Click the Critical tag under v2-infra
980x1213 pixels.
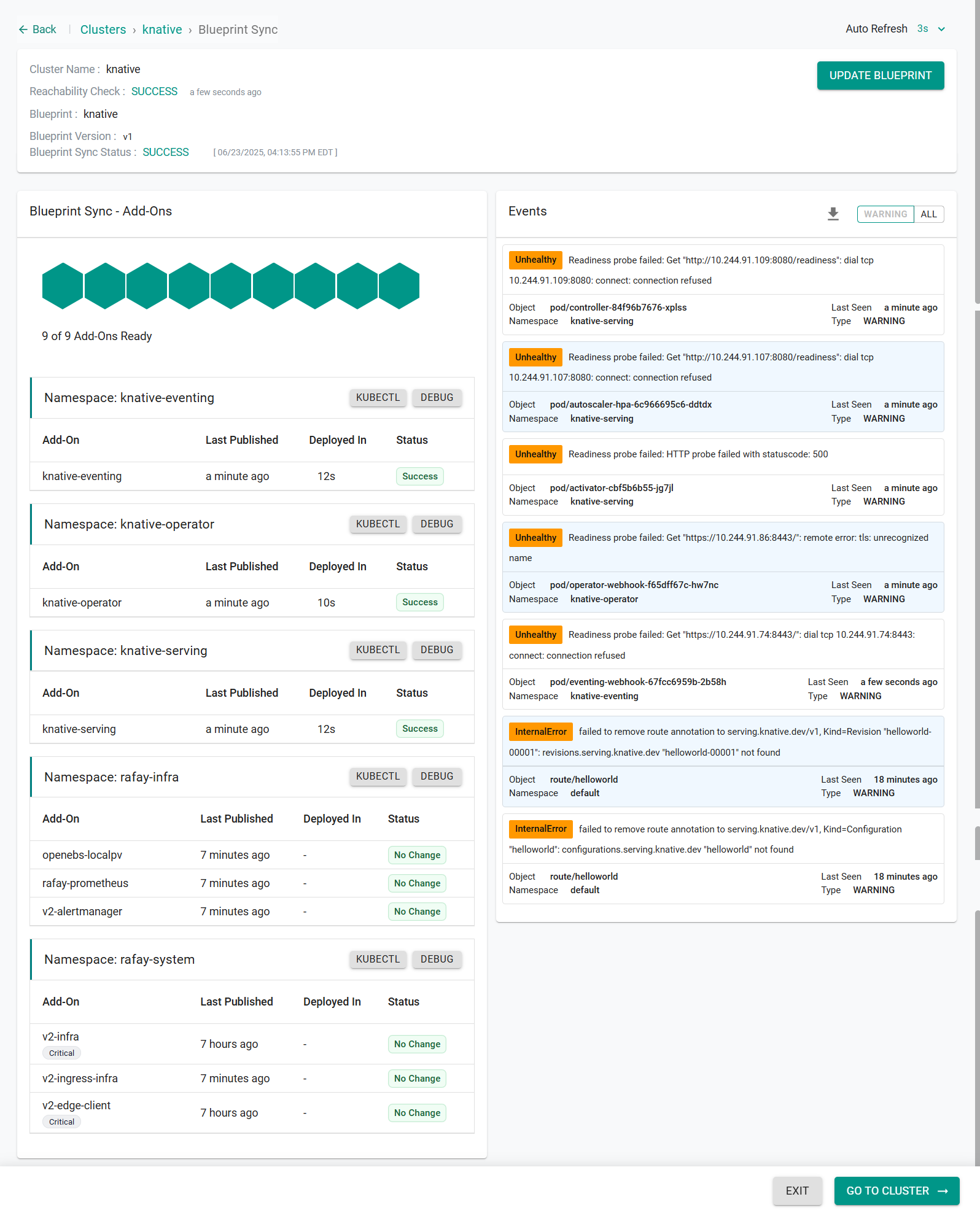tap(61, 1053)
